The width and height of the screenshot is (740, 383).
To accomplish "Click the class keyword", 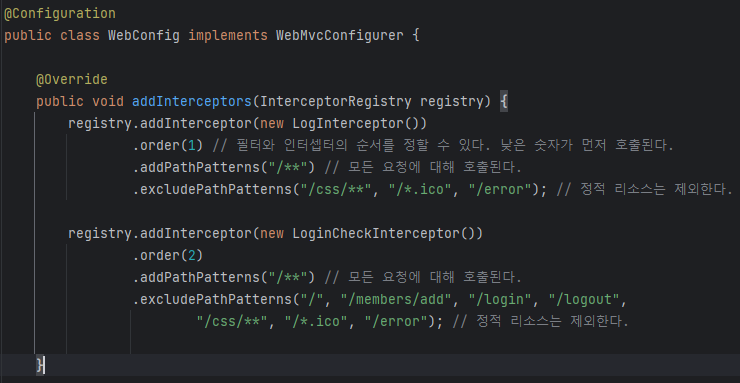I will [80, 36].
